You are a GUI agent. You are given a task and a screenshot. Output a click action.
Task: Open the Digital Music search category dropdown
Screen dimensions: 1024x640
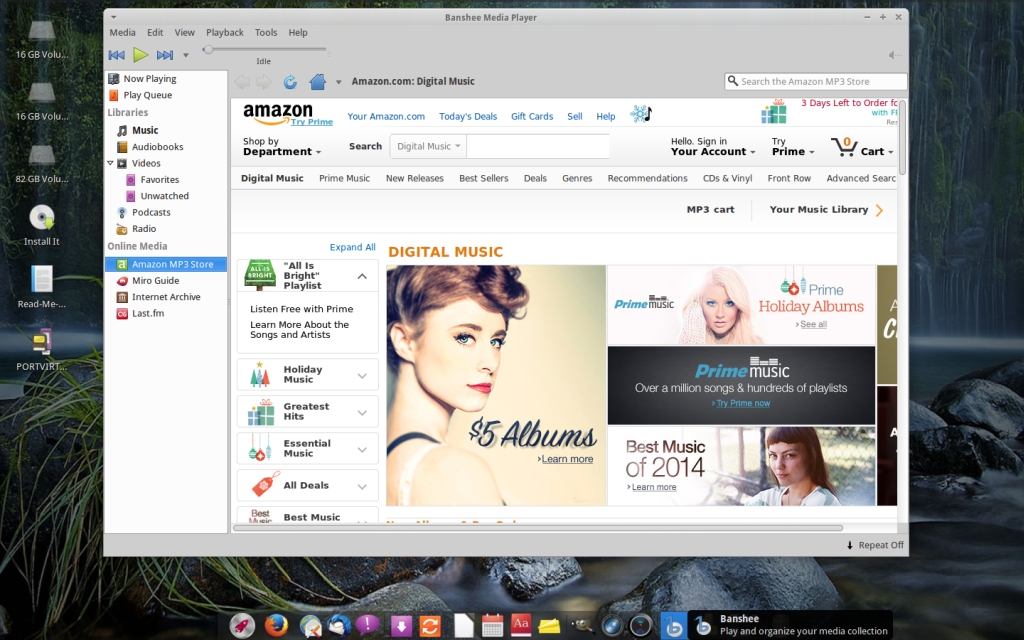[429, 146]
